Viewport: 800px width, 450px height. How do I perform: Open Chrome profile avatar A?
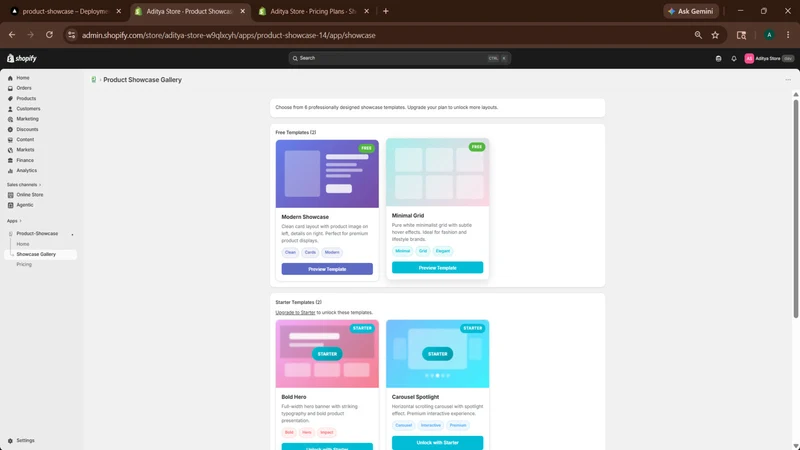[769, 35]
